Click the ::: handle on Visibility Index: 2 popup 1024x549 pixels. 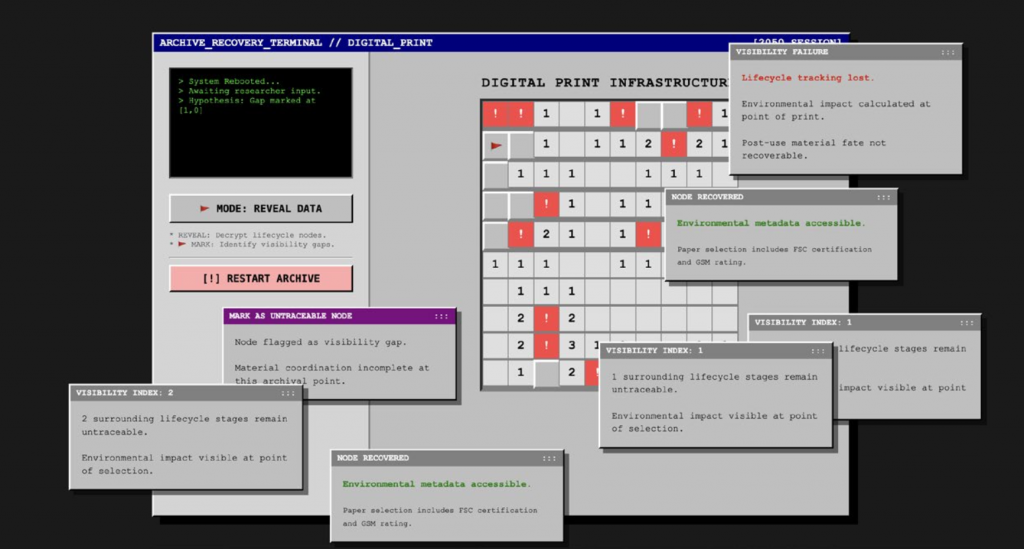pyautogui.click(x=287, y=393)
